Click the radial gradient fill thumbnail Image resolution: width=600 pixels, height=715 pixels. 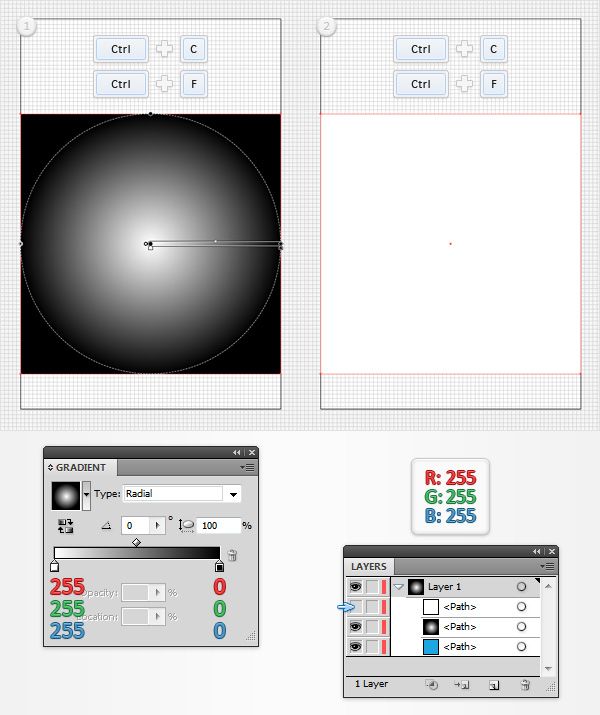click(x=66, y=495)
